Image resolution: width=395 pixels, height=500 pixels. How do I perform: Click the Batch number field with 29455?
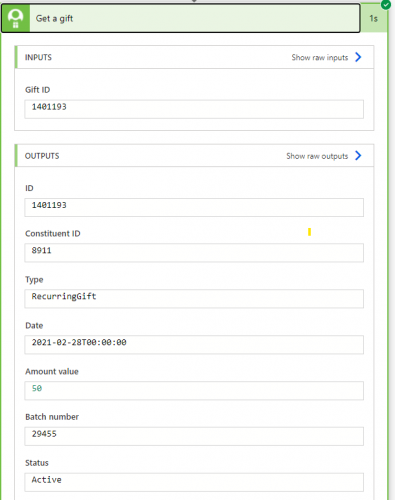click(194, 436)
